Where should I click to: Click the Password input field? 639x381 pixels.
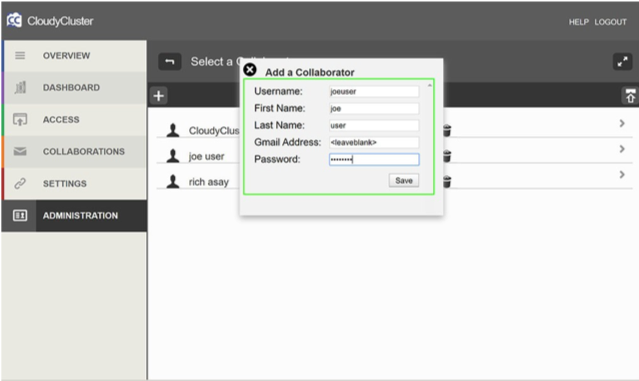click(374, 159)
